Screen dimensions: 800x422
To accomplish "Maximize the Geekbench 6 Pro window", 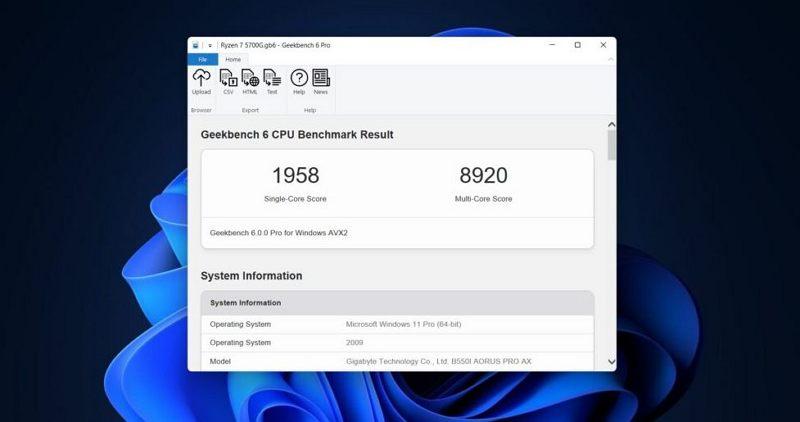I will pos(578,45).
